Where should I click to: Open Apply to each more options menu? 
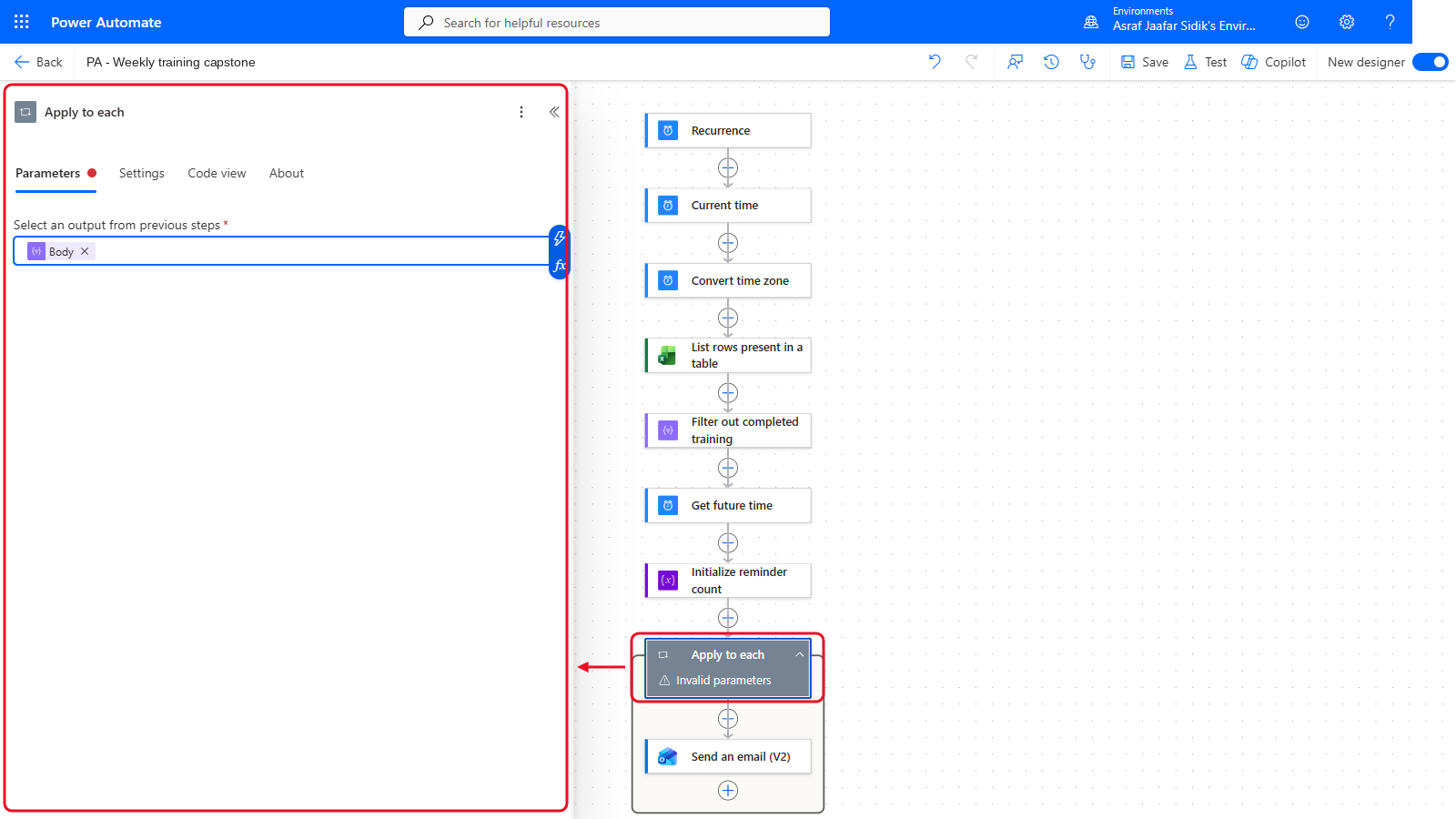coord(521,112)
